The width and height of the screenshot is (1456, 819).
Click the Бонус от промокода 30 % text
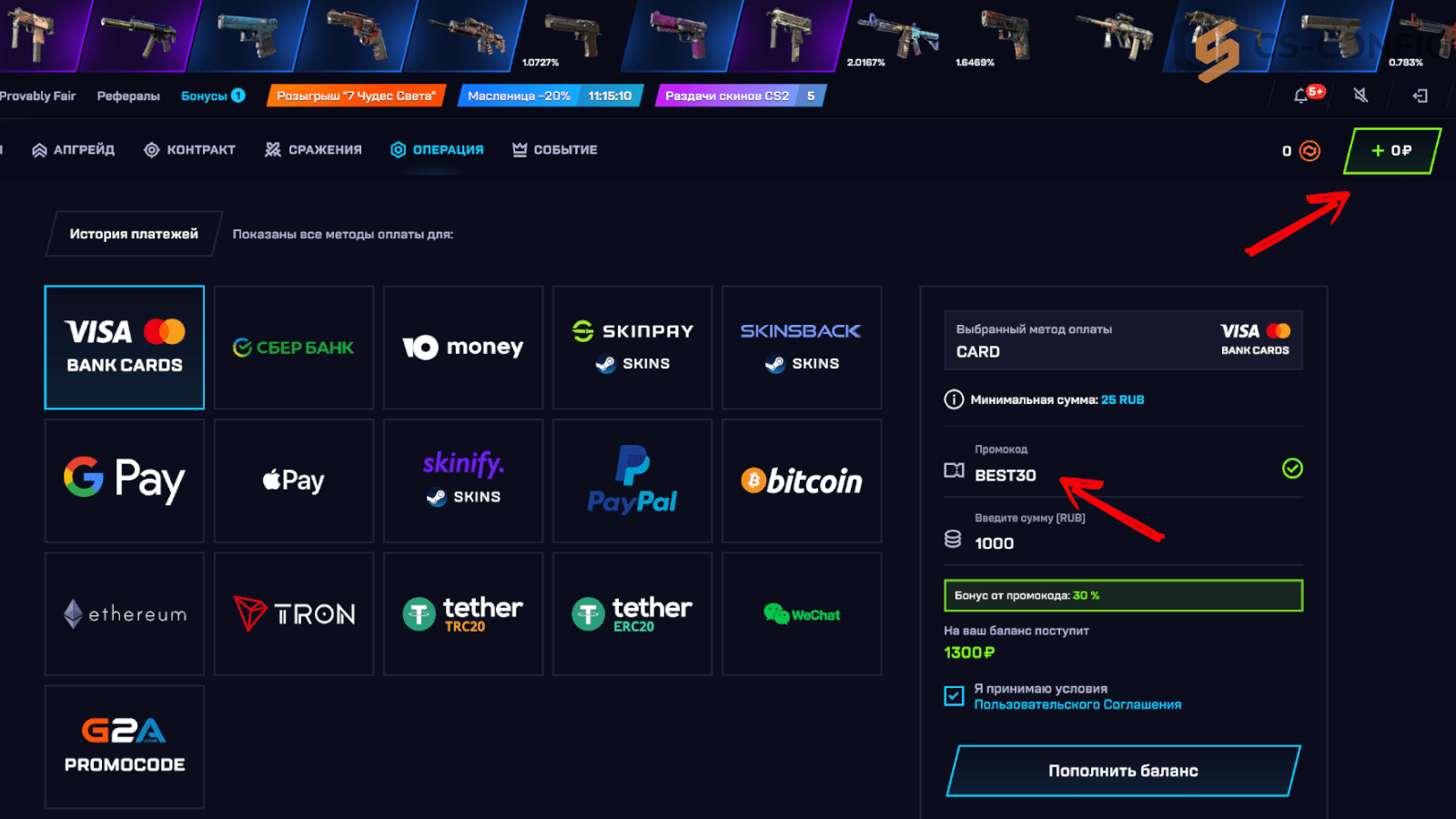pyautogui.click(x=1026, y=595)
